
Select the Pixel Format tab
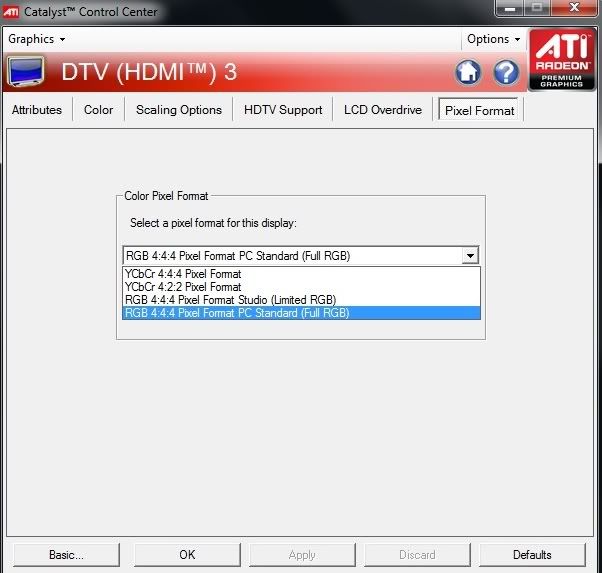tap(479, 111)
